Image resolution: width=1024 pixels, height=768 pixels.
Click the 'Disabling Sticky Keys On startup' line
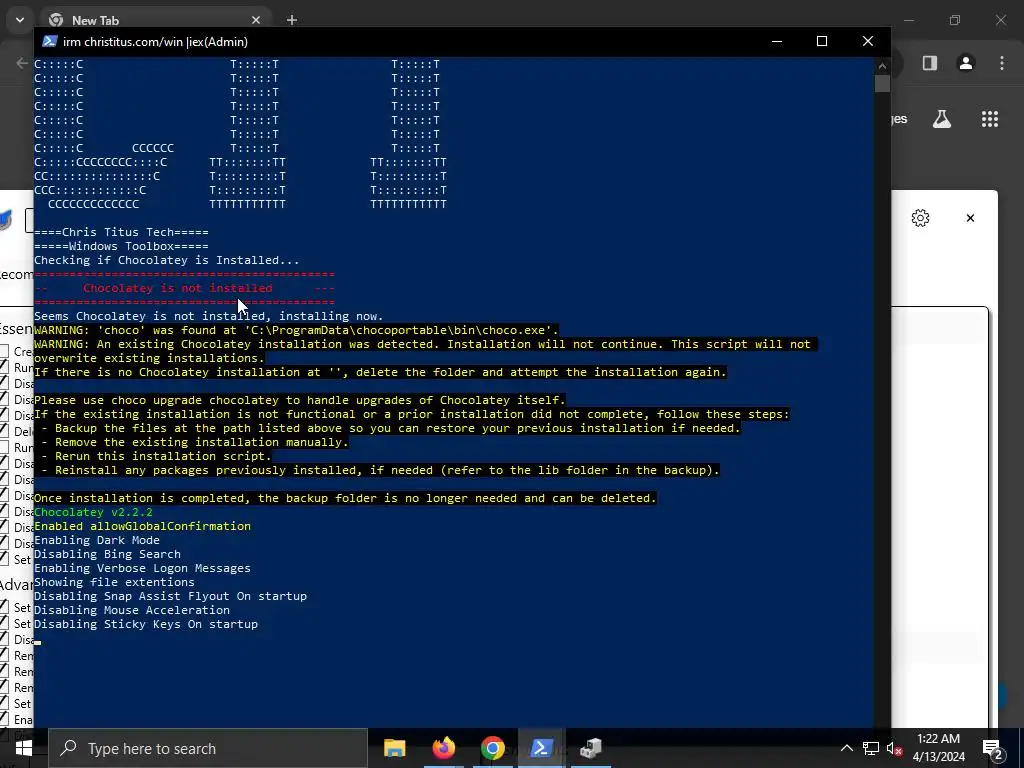click(x=146, y=624)
